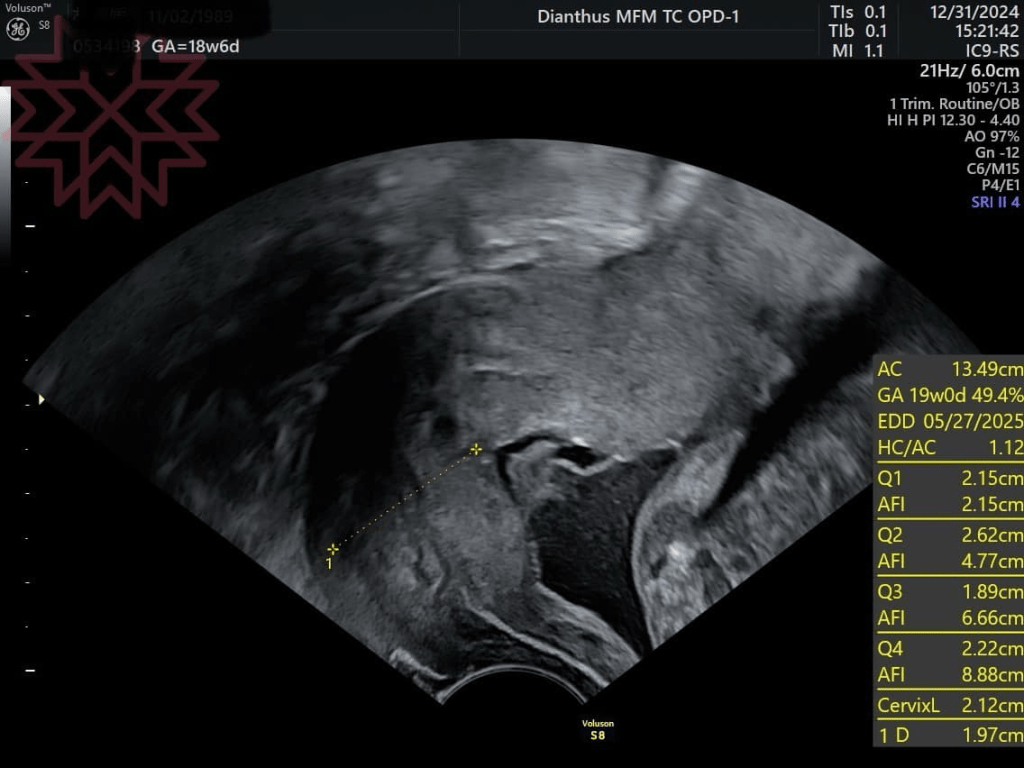Select the upper caliper cross marker

(x=476, y=450)
